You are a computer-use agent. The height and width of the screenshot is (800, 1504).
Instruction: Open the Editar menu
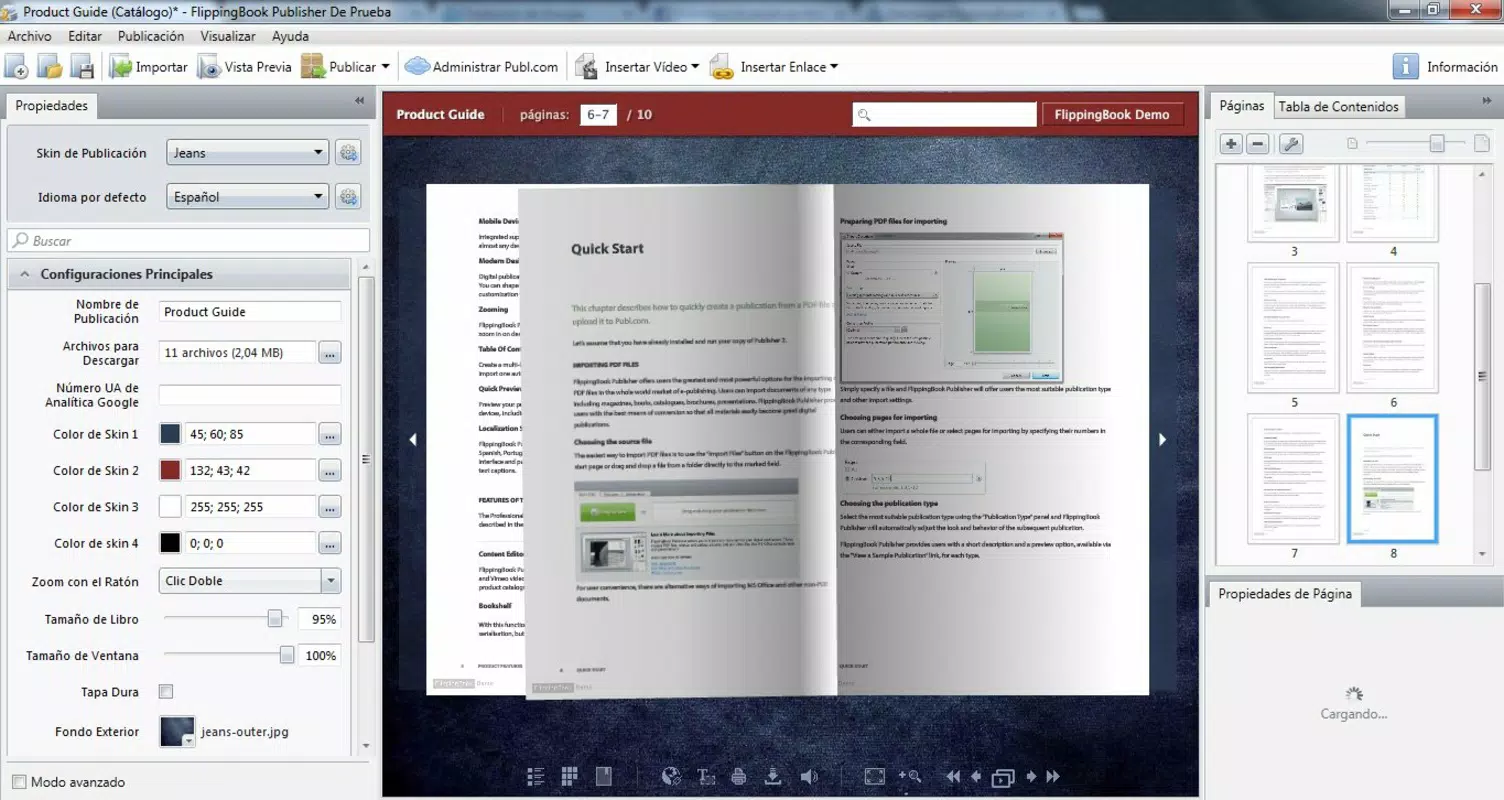85,36
